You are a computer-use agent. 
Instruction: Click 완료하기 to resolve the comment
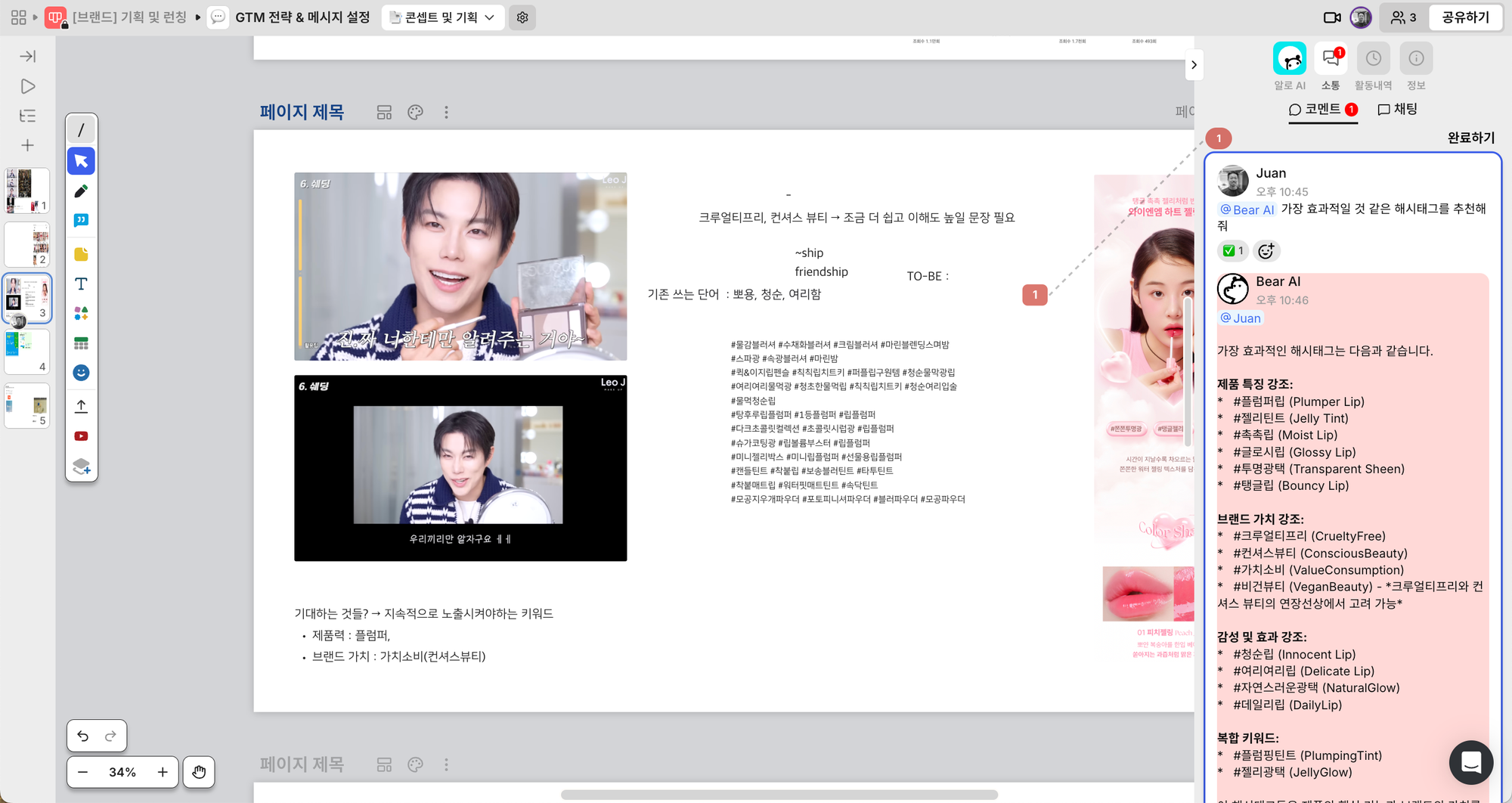1470,138
